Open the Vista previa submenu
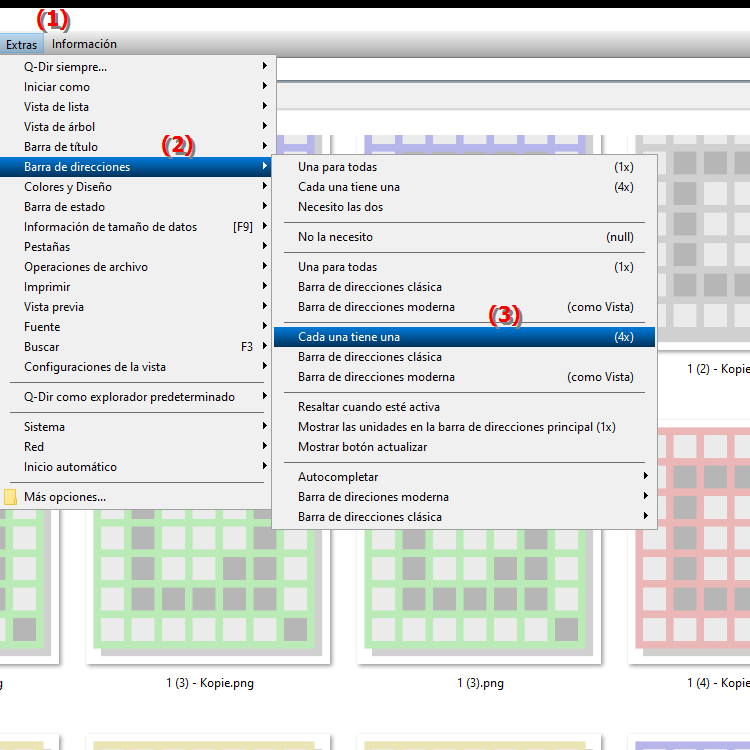 135,307
